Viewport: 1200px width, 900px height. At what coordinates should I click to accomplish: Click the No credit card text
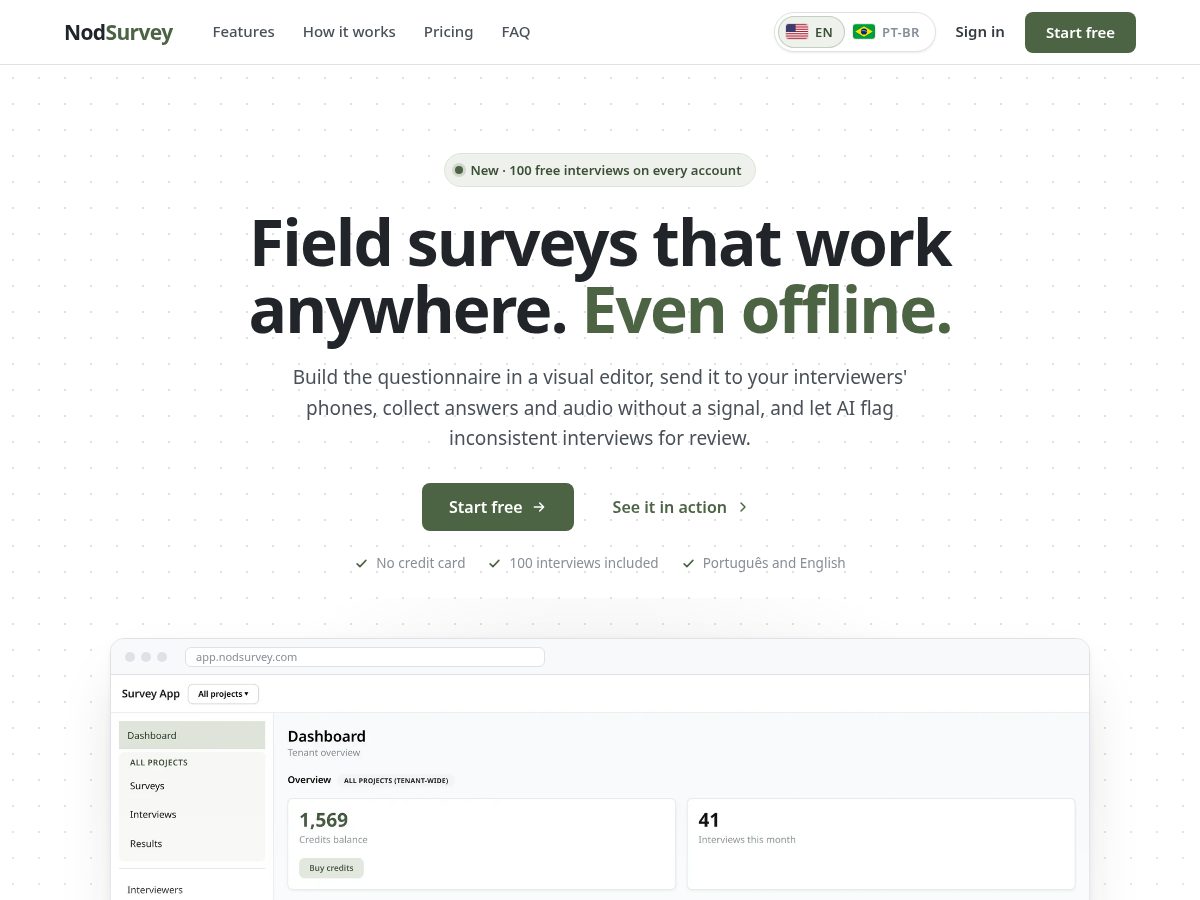pyautogui.click(x=421, y=563)
